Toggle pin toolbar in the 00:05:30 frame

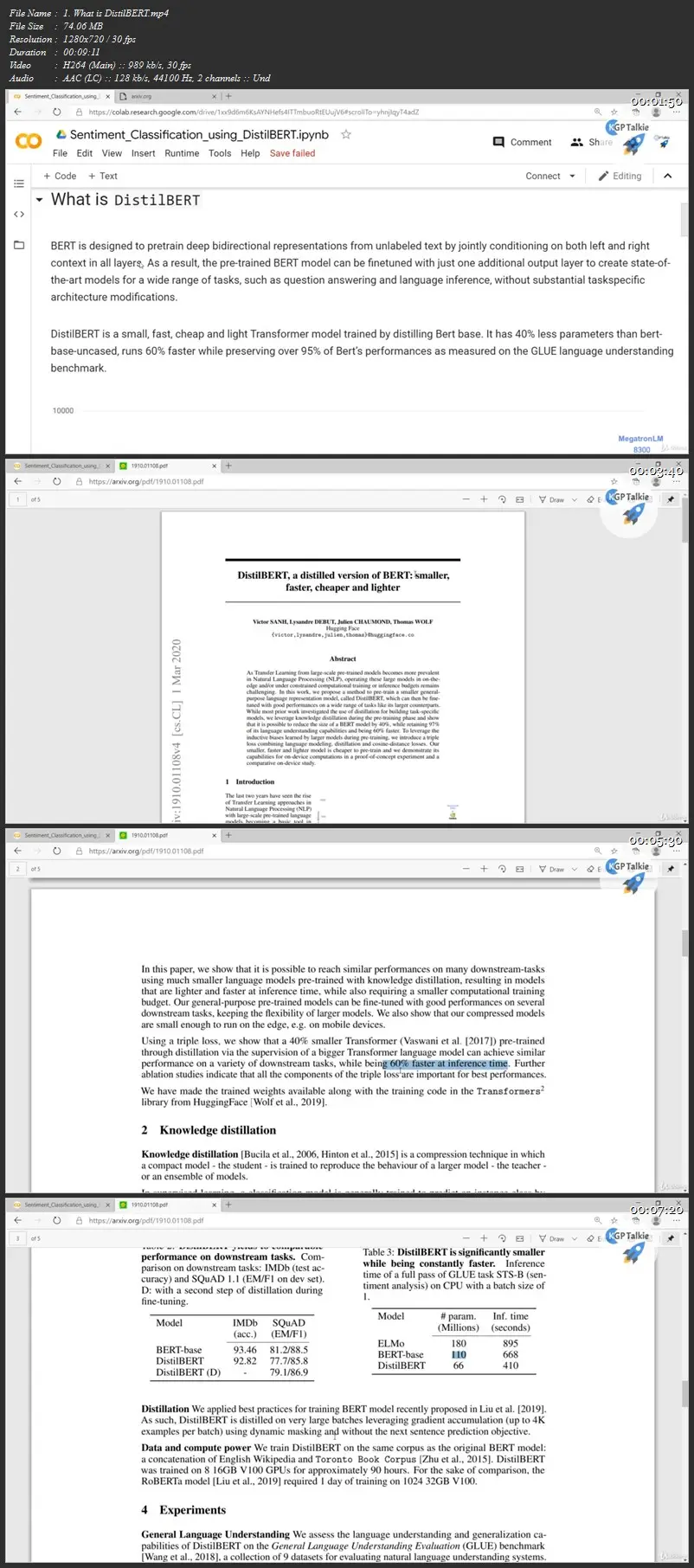click(x=670, y=869)
